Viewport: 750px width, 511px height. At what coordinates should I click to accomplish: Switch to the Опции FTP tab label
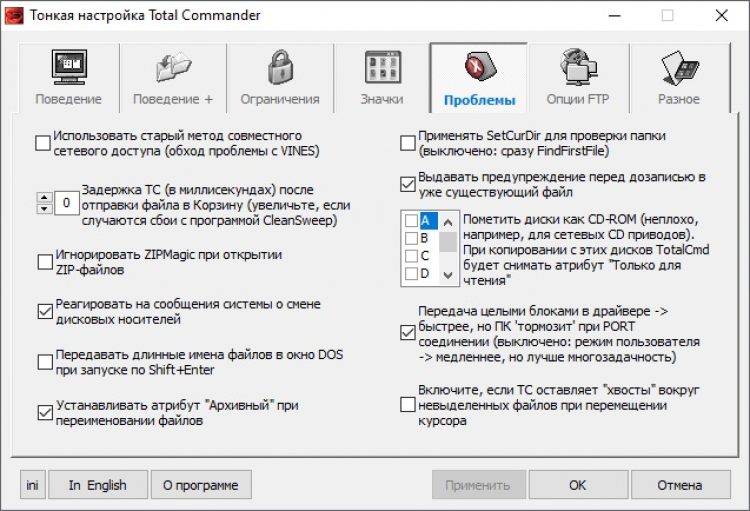pyautogui.click(x=577, y=99)
